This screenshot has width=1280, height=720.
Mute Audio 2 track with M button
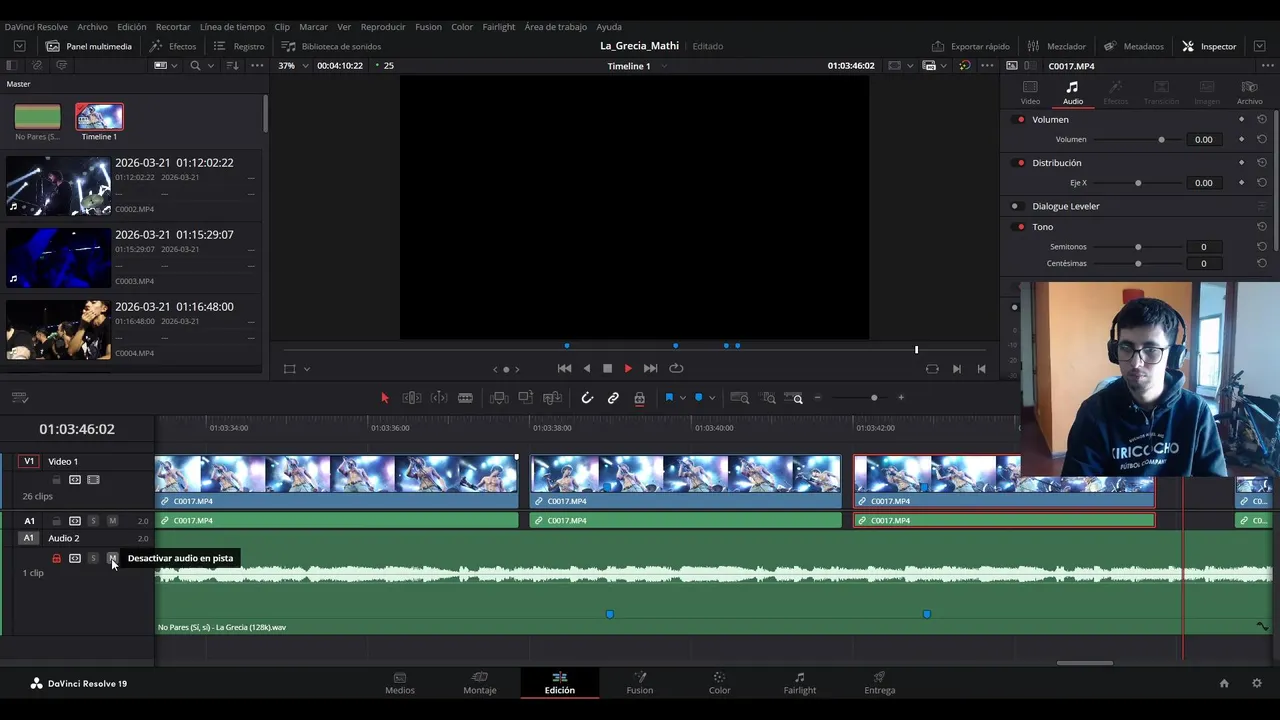click(x=112, y=558)
